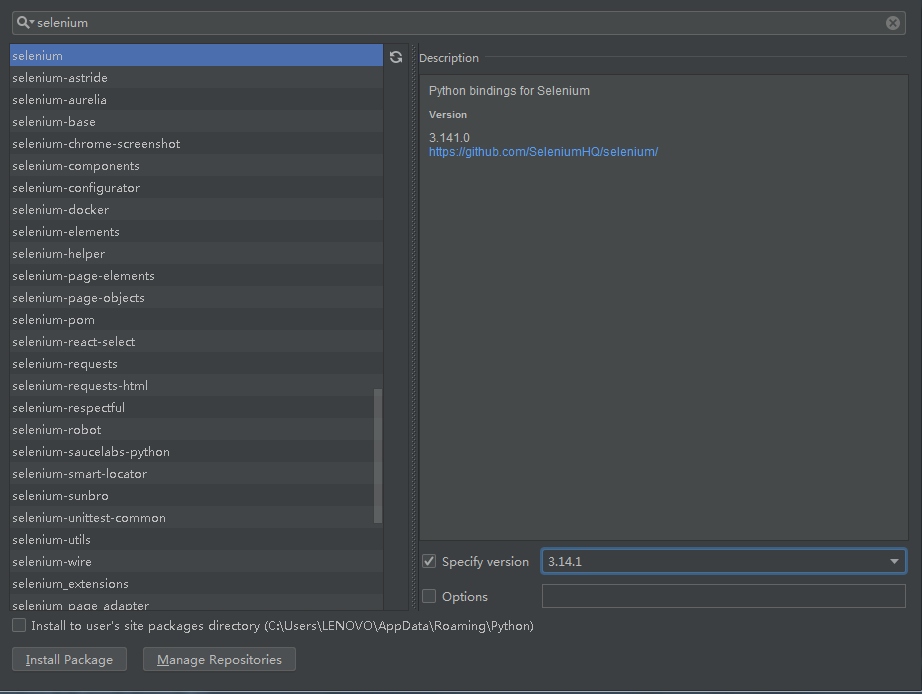Select the selenium package row

(x=196, y=55)
